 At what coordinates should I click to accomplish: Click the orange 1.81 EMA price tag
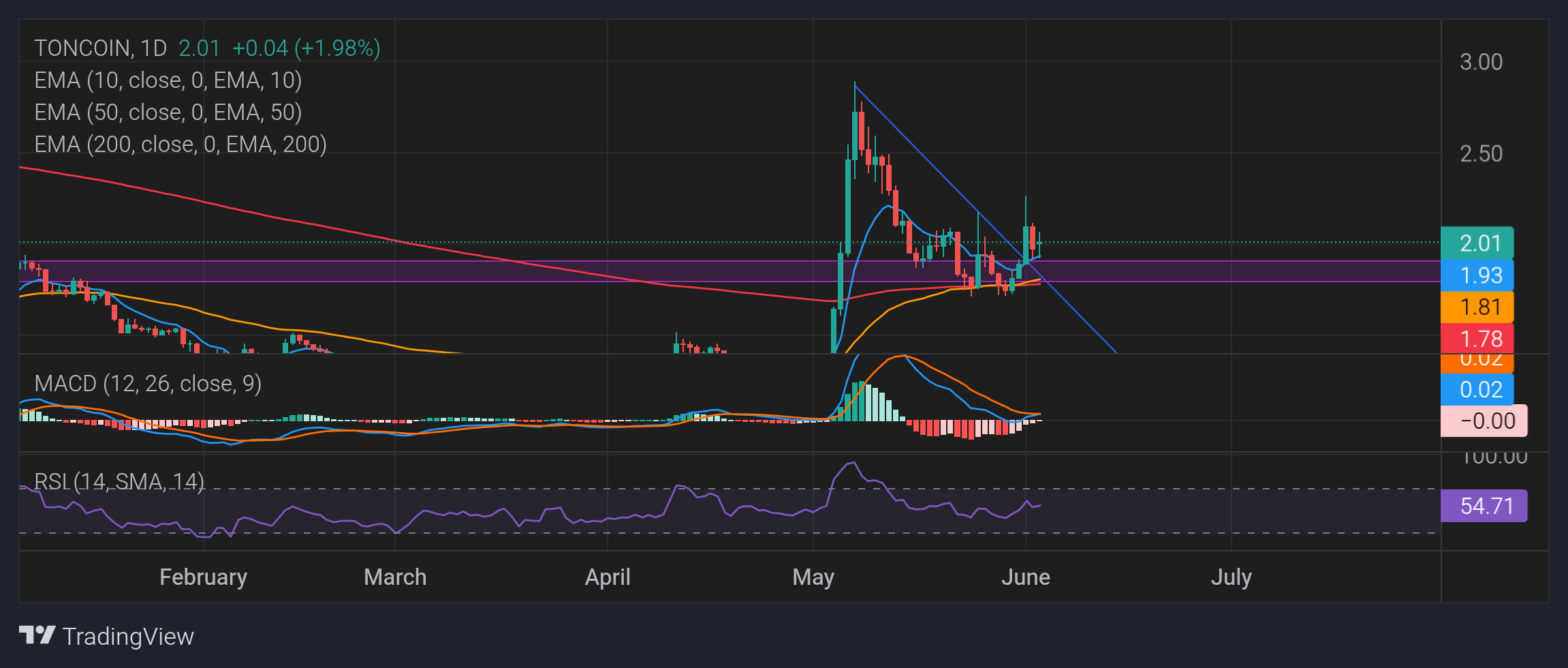point(1477,307)
